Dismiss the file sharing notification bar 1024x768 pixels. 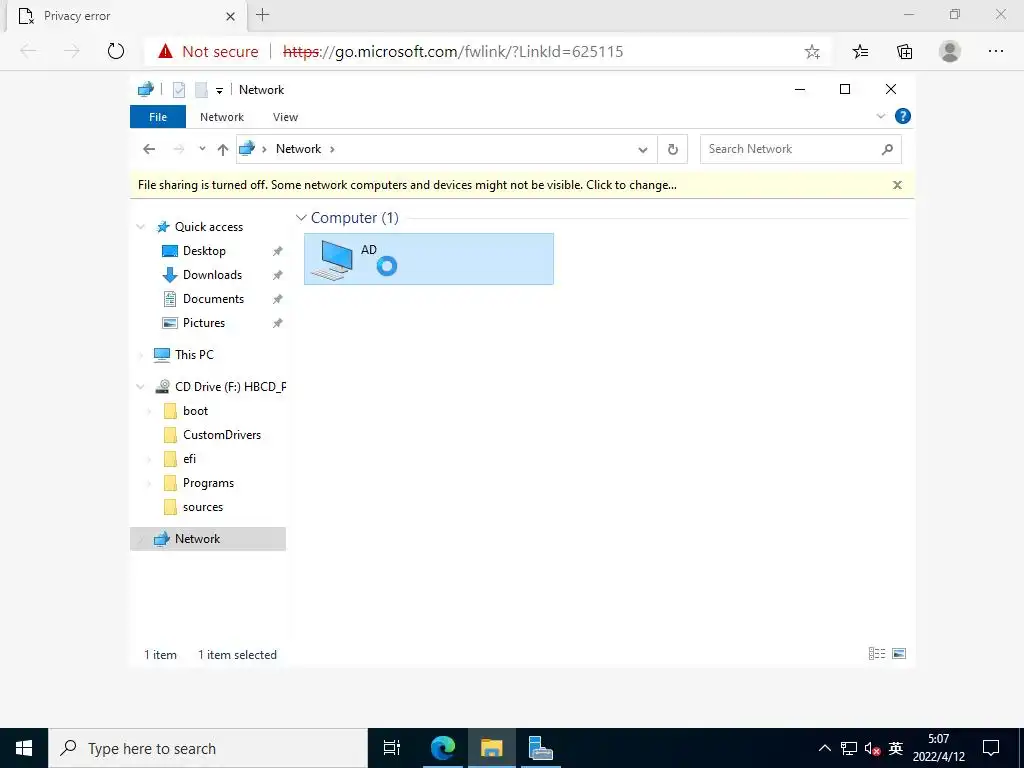(897, 185)
